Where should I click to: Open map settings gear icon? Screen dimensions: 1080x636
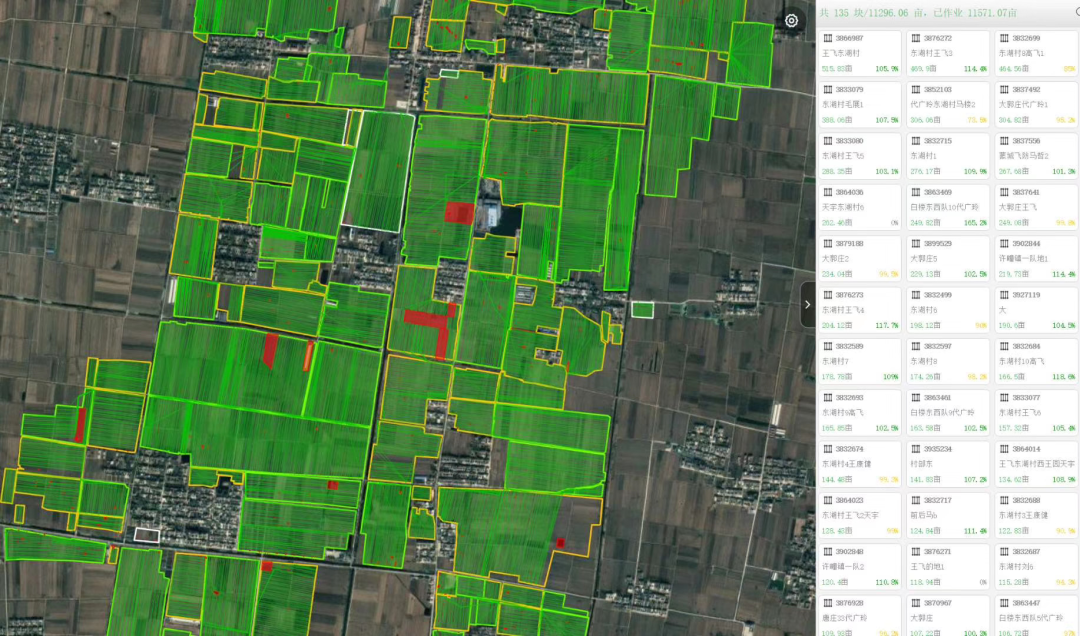(792, 21)
